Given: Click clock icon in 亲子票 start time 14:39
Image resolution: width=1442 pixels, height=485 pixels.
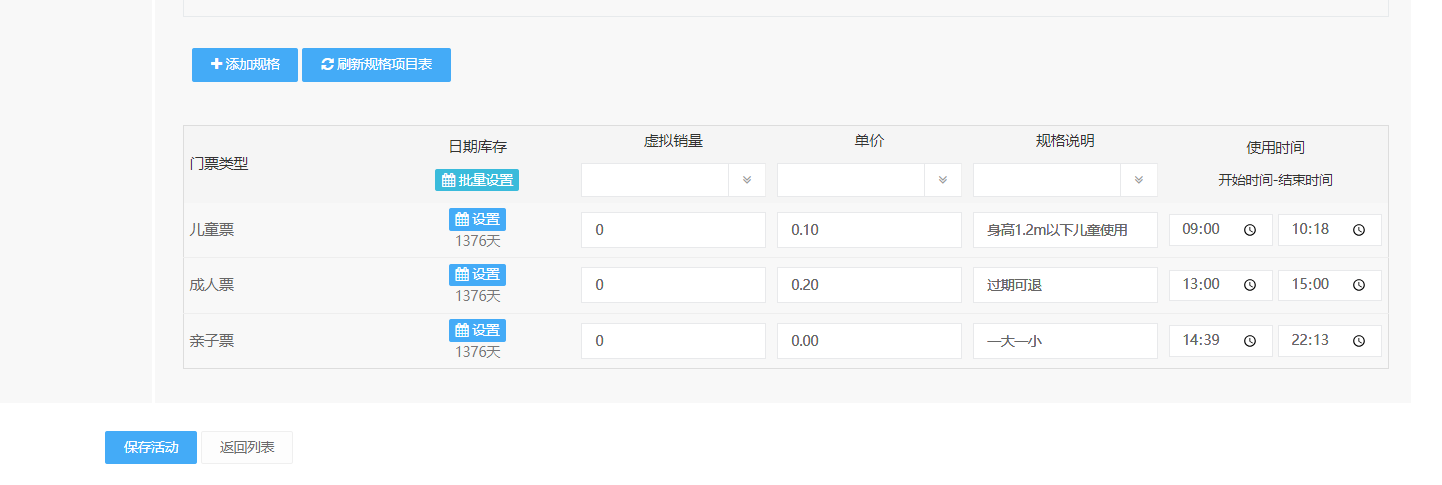Looking at the screenshot, I should 1250,341.
